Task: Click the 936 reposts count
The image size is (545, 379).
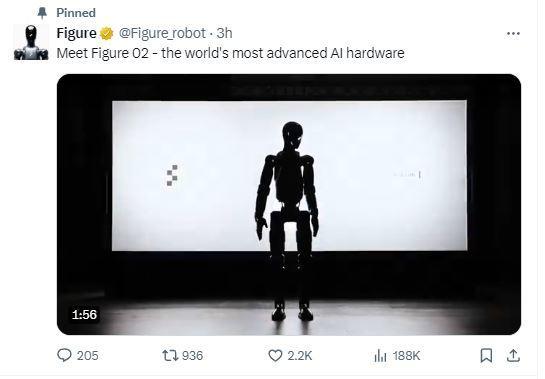Action: tap(193, 356)
